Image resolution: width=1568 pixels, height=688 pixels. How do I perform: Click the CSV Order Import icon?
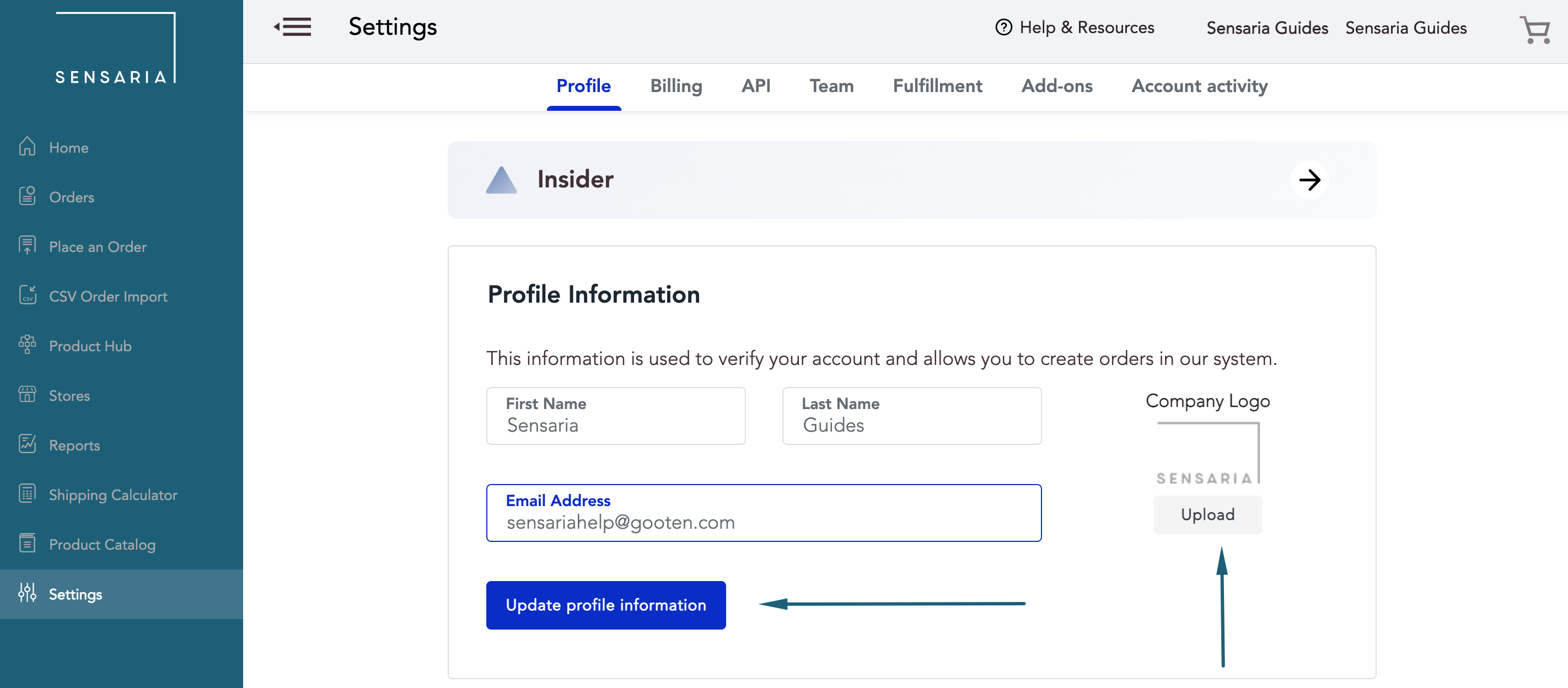pos(27,295)
